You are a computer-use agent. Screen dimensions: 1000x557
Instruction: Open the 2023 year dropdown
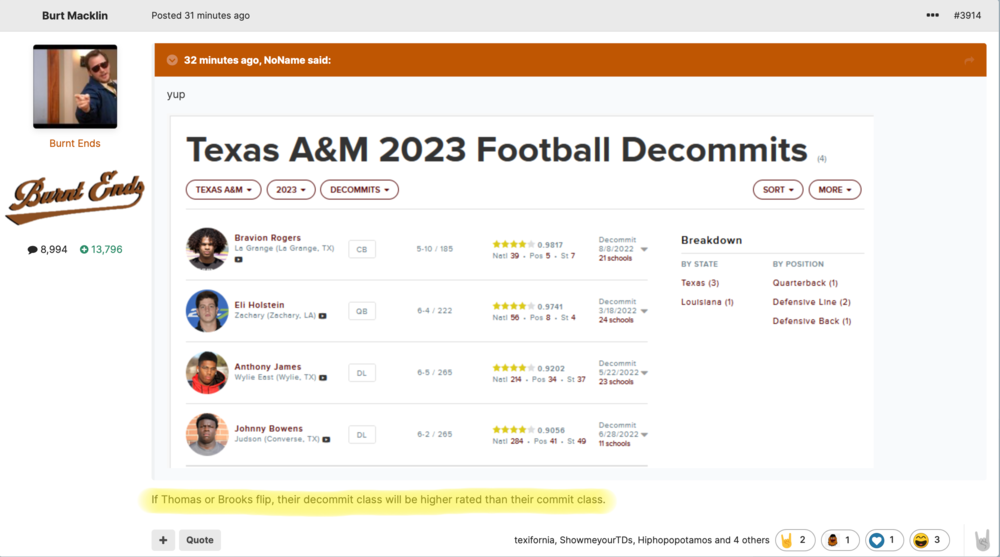291,189
